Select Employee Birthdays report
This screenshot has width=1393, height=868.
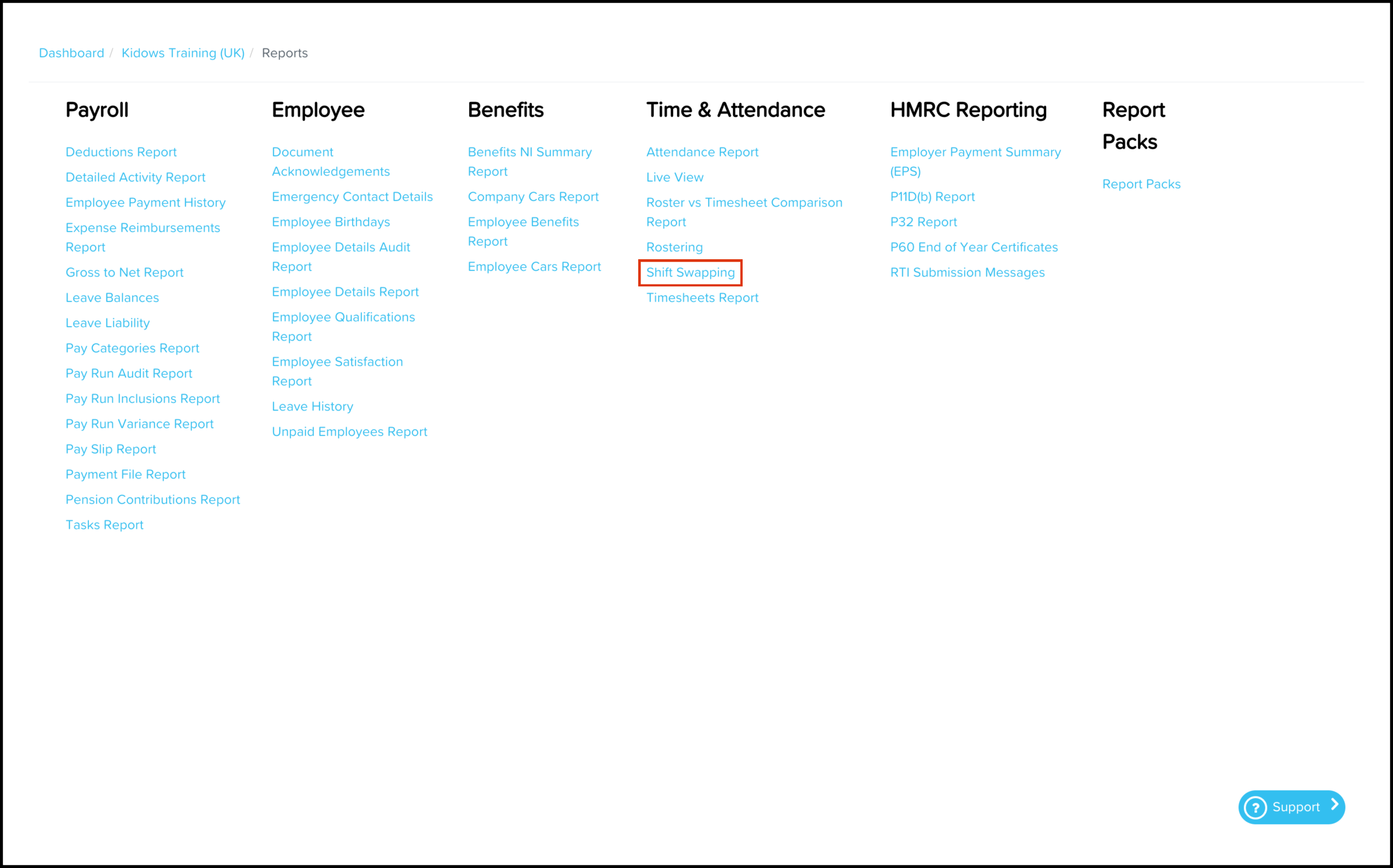click(x=331, y=222)
